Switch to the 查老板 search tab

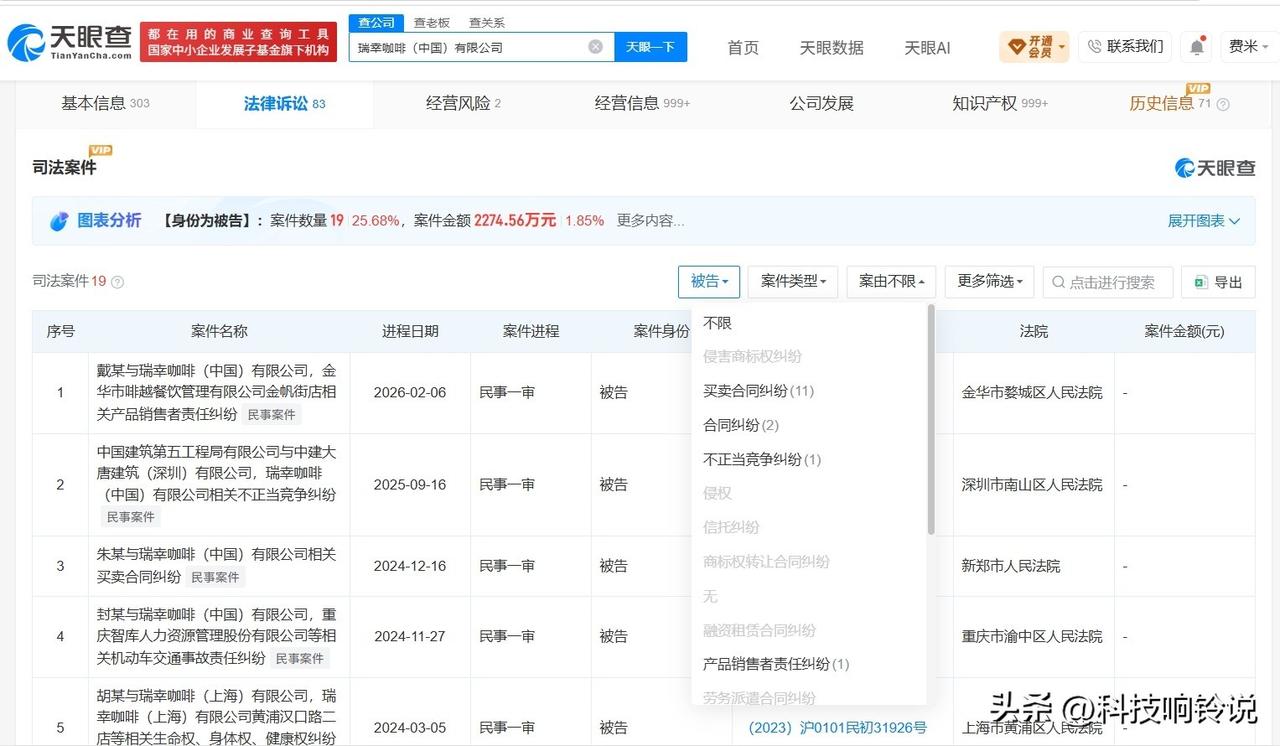click(432, 22)
